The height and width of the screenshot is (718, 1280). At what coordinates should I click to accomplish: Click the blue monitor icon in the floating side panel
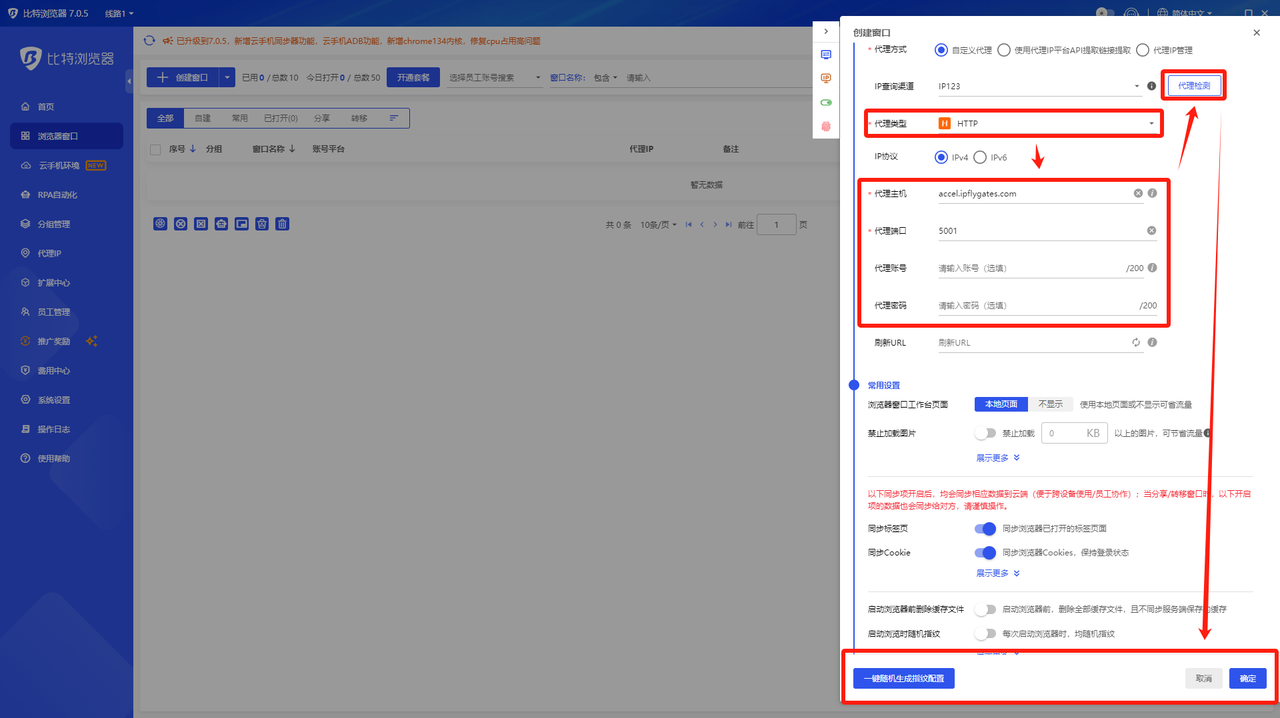(826, 54)
